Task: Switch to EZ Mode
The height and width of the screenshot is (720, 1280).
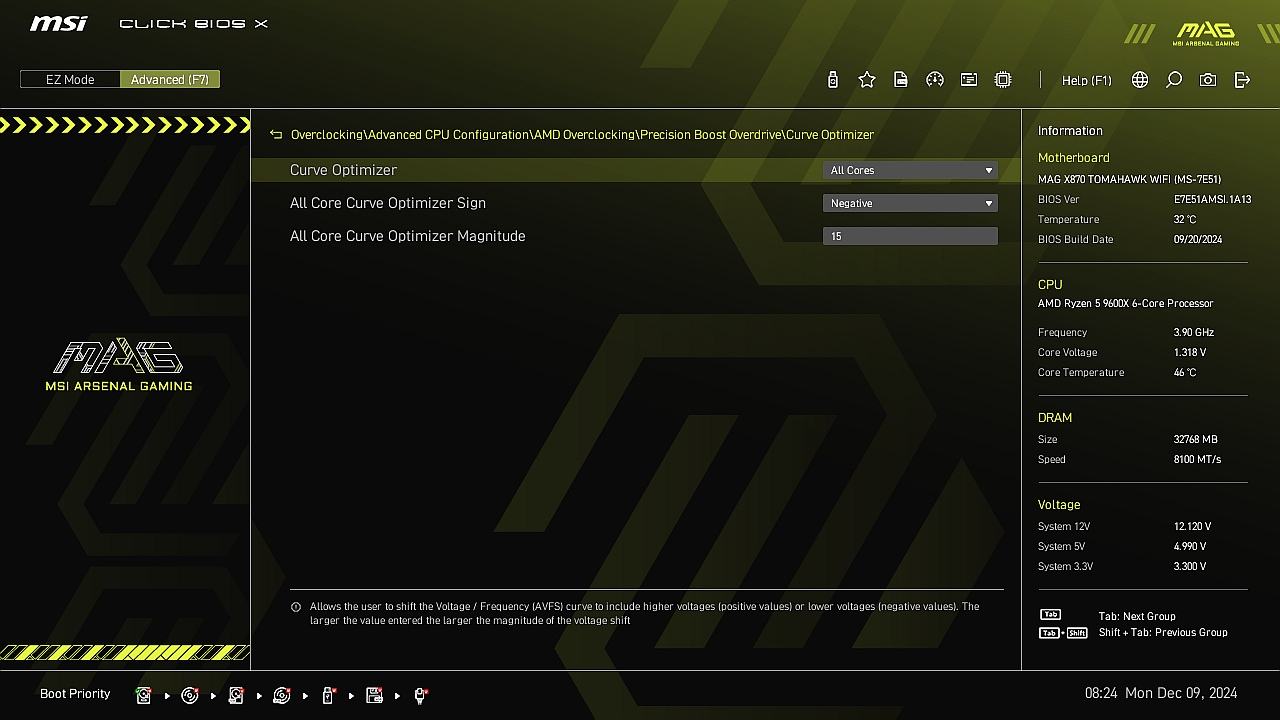Action: (x=70, y=79)
